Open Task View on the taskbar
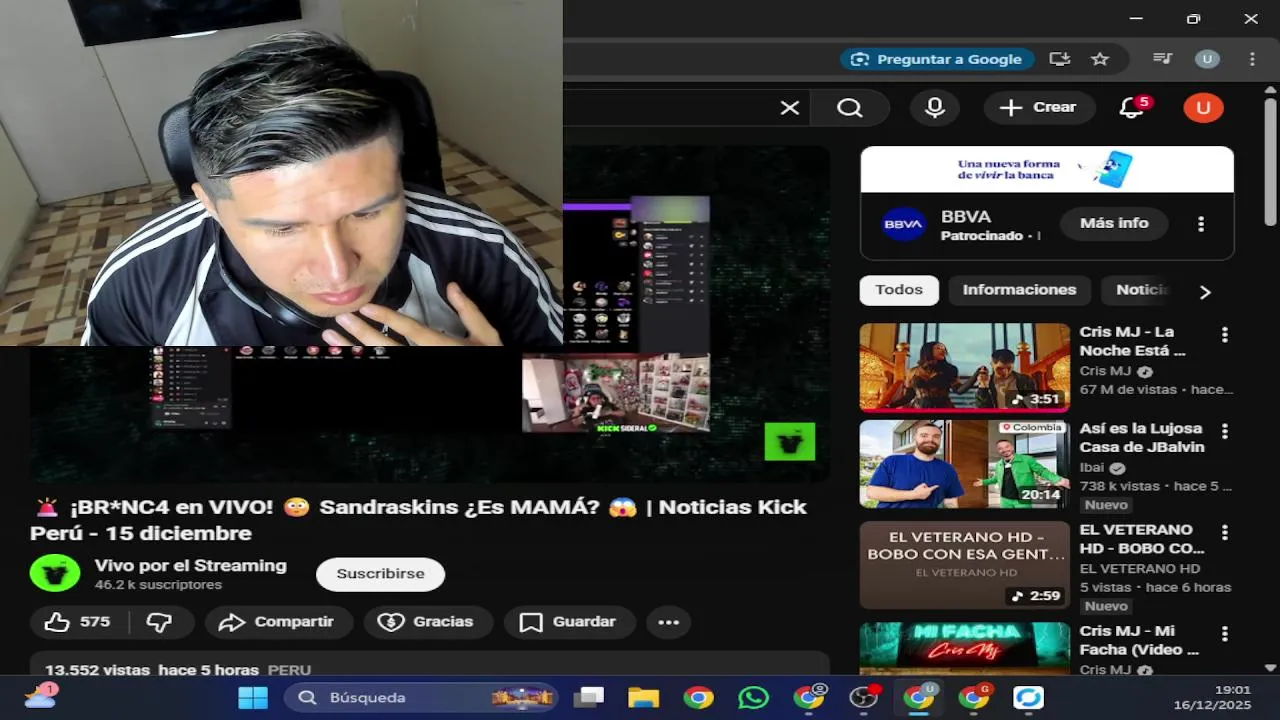 point(591,698)
